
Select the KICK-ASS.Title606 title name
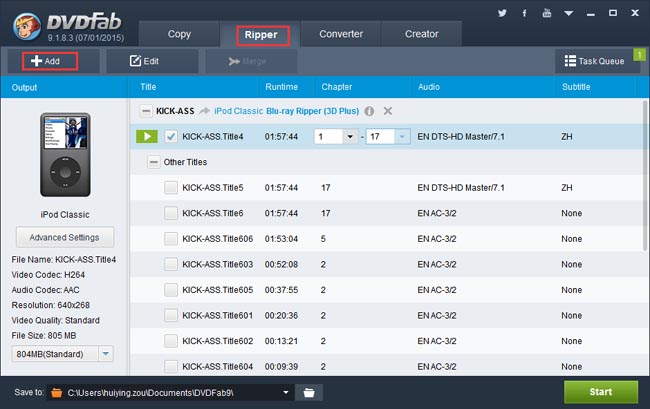pyautogui.click(x=218, y=239)
